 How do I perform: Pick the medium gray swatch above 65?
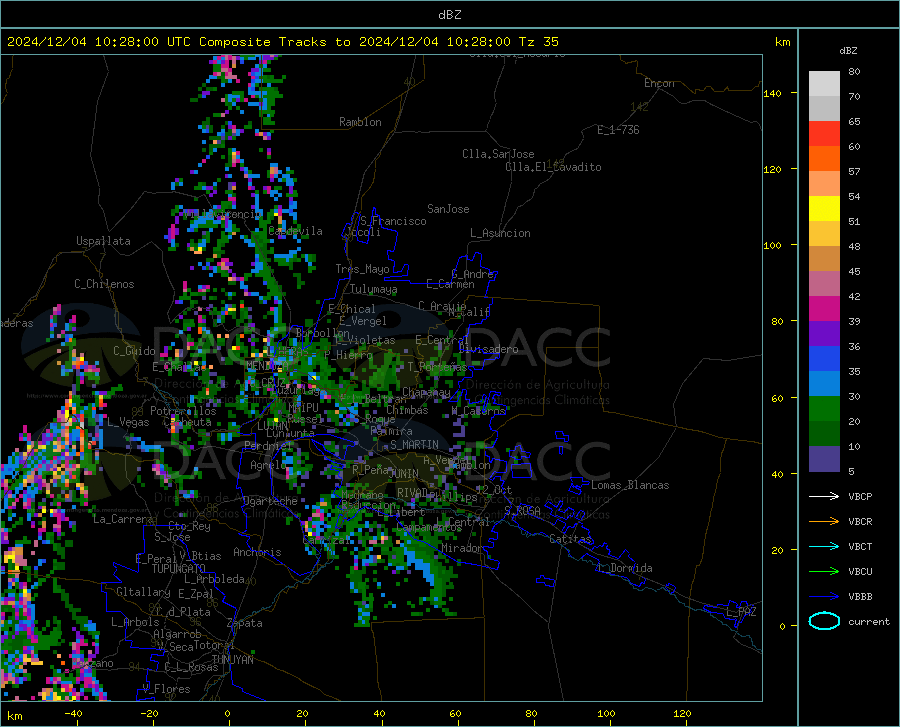pos(824,108)
